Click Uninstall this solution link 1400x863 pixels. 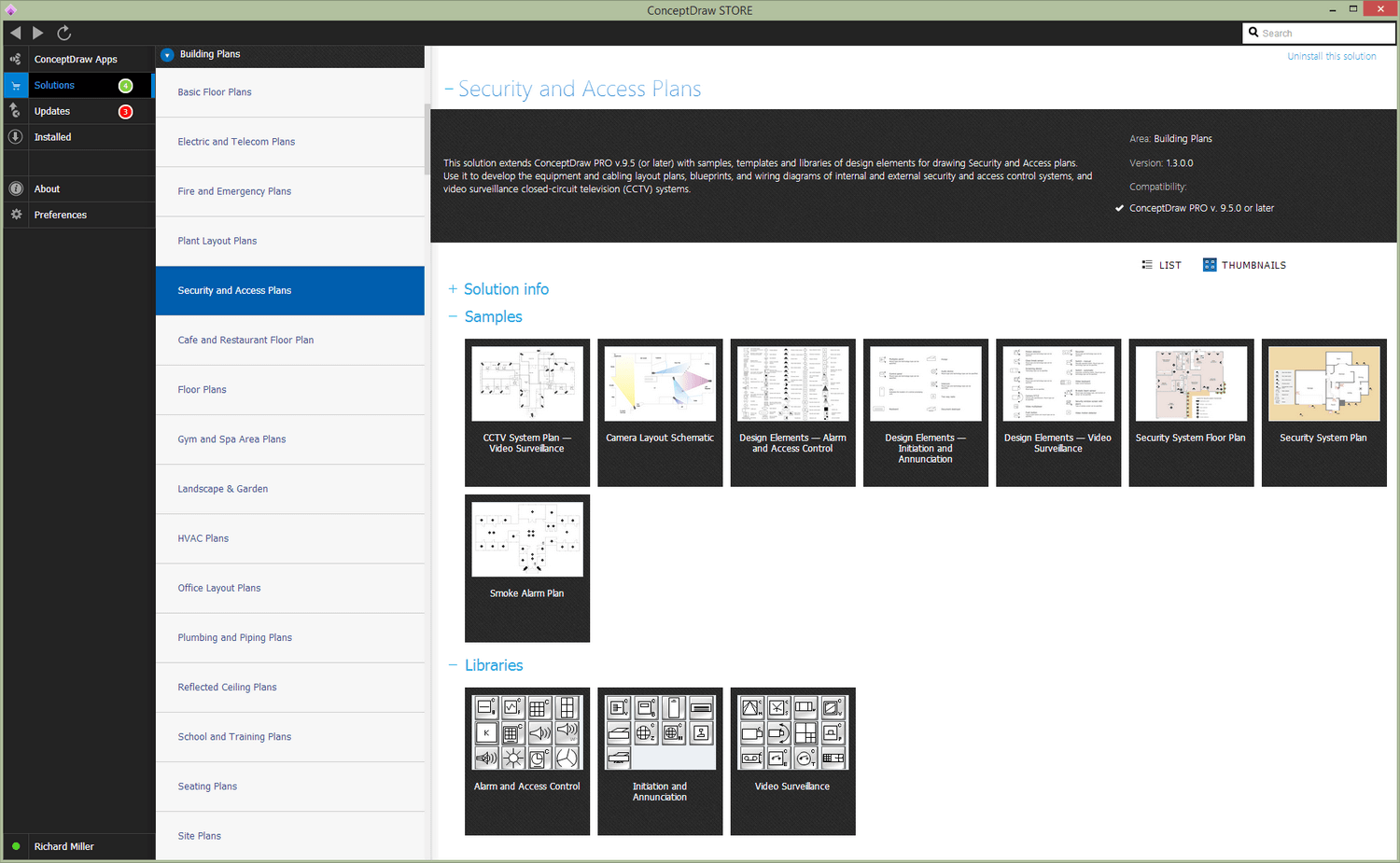coord(1332,56)
